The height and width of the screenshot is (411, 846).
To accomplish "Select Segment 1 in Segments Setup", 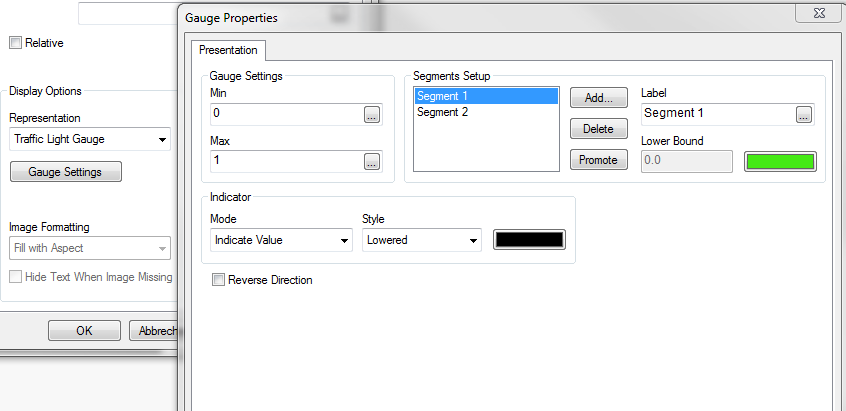I will [443, 97].
